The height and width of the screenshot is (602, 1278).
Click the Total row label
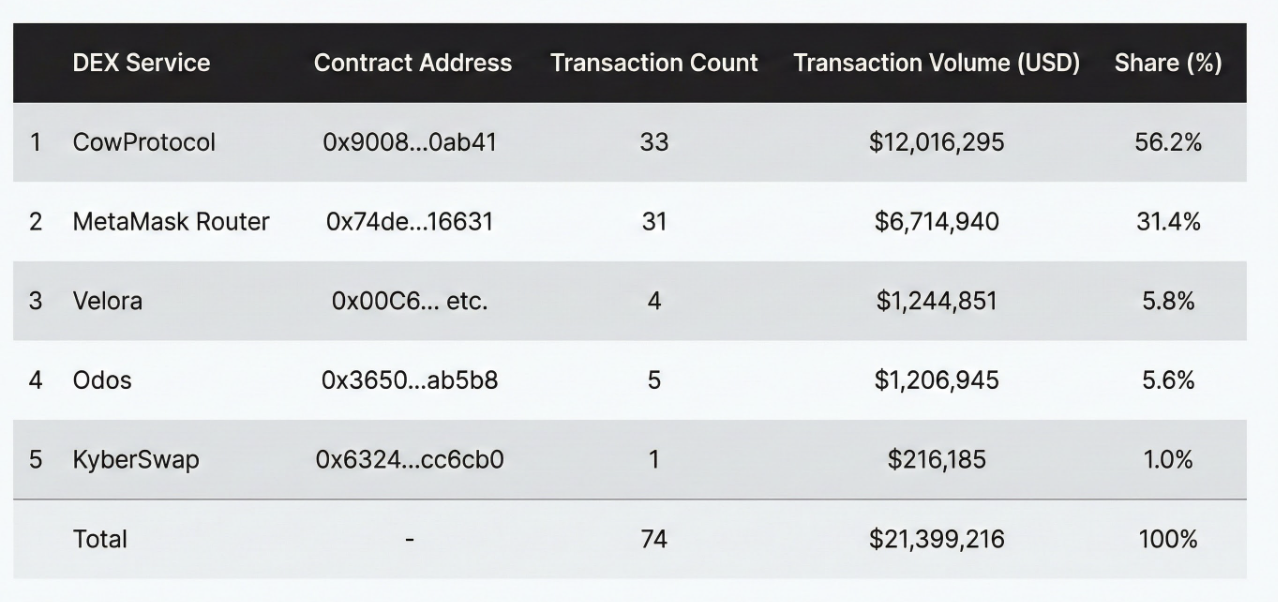100,539
